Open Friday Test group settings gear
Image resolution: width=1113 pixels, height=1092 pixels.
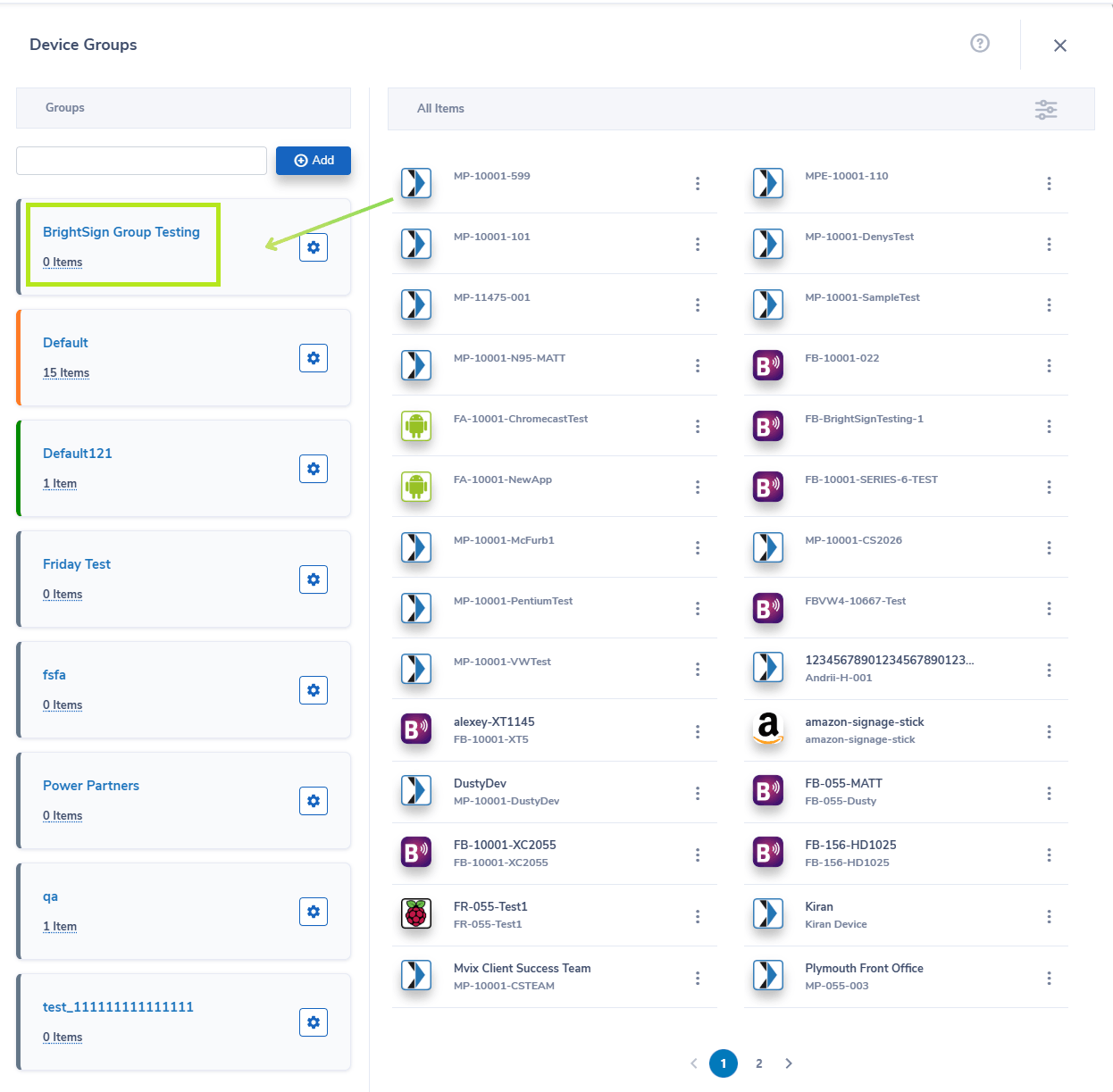[x=314, y=579]
